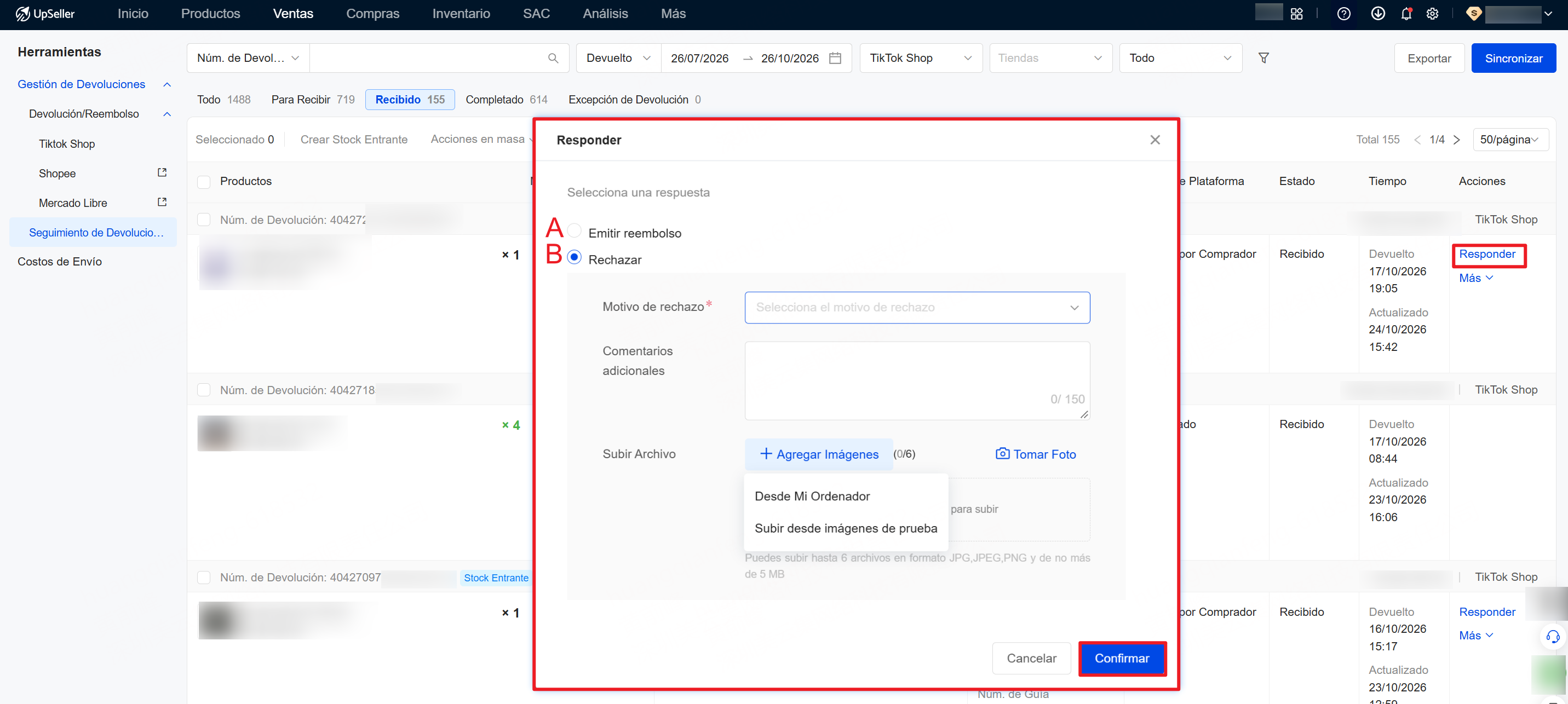Toggle the select-all Productos checkbox
1568x704 pixels.
click(204, 182)
